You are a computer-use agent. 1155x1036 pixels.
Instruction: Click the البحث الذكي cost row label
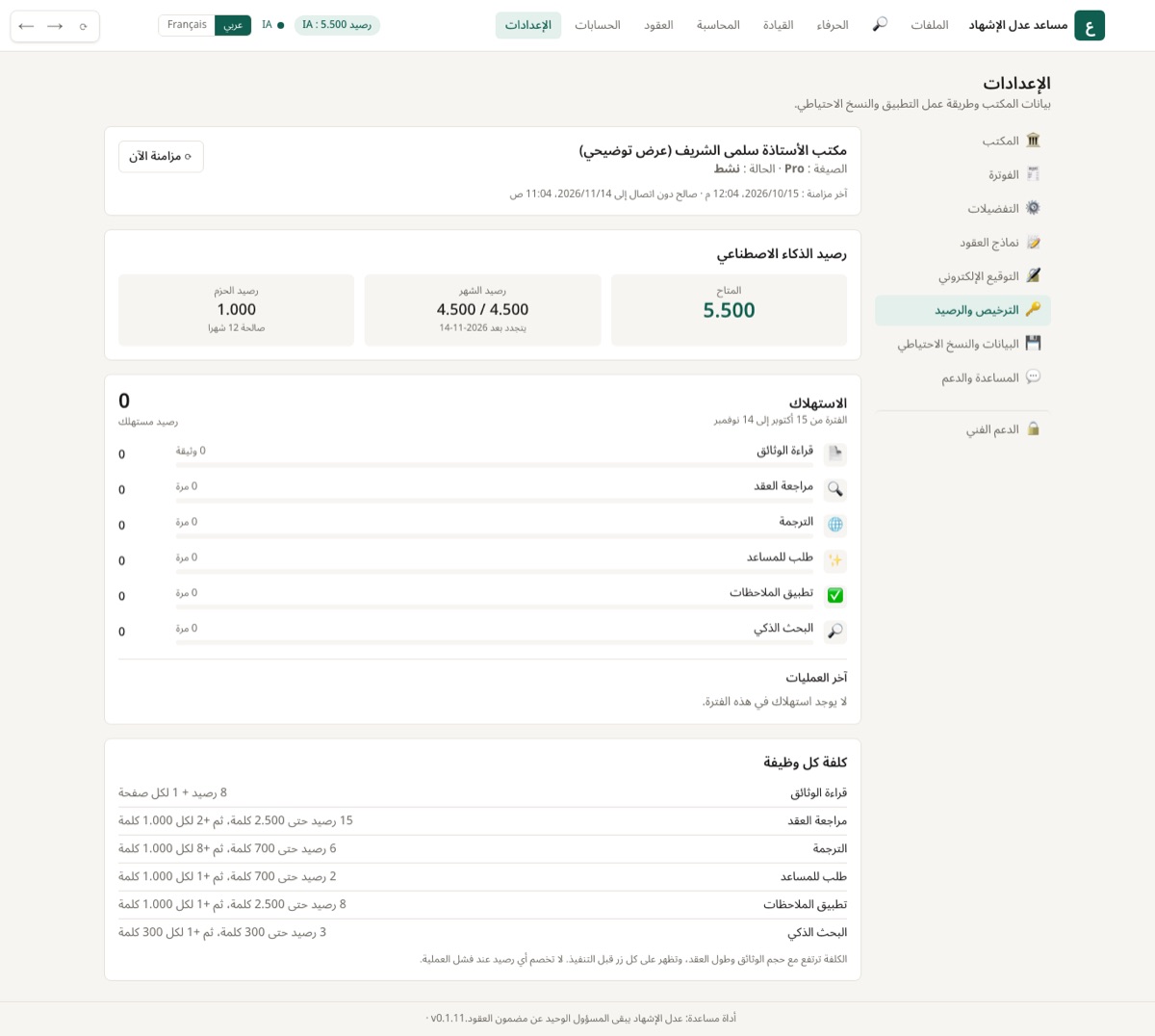[817, 933]
